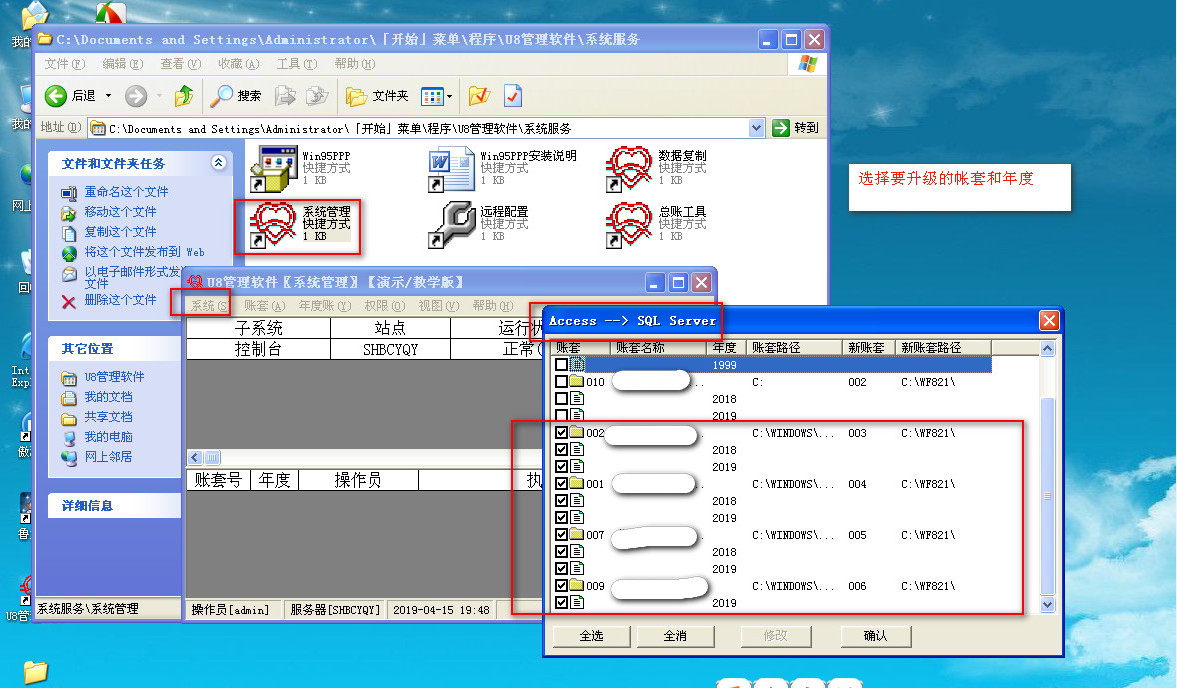Open the 数据复制 shortcut

[629, 168]
